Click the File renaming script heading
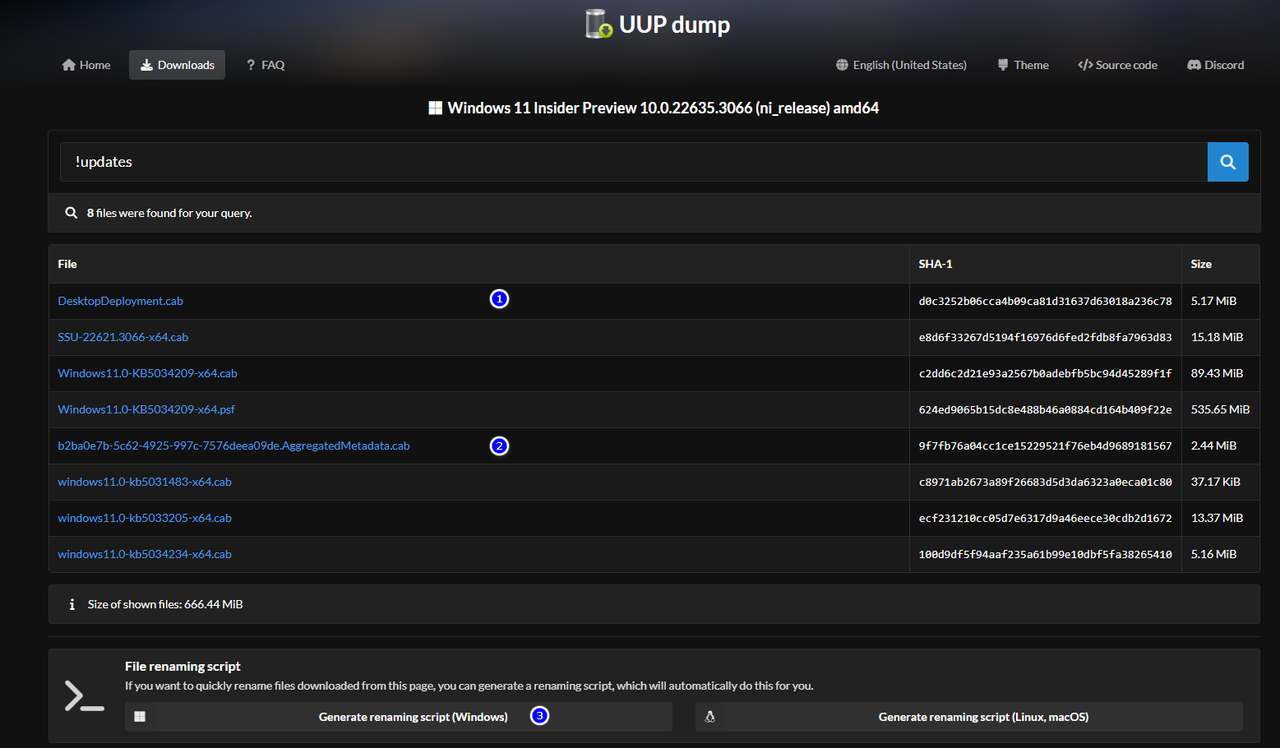Image resolution: width=1280 pixels, height=748 pixels. [x=183, y=666]
